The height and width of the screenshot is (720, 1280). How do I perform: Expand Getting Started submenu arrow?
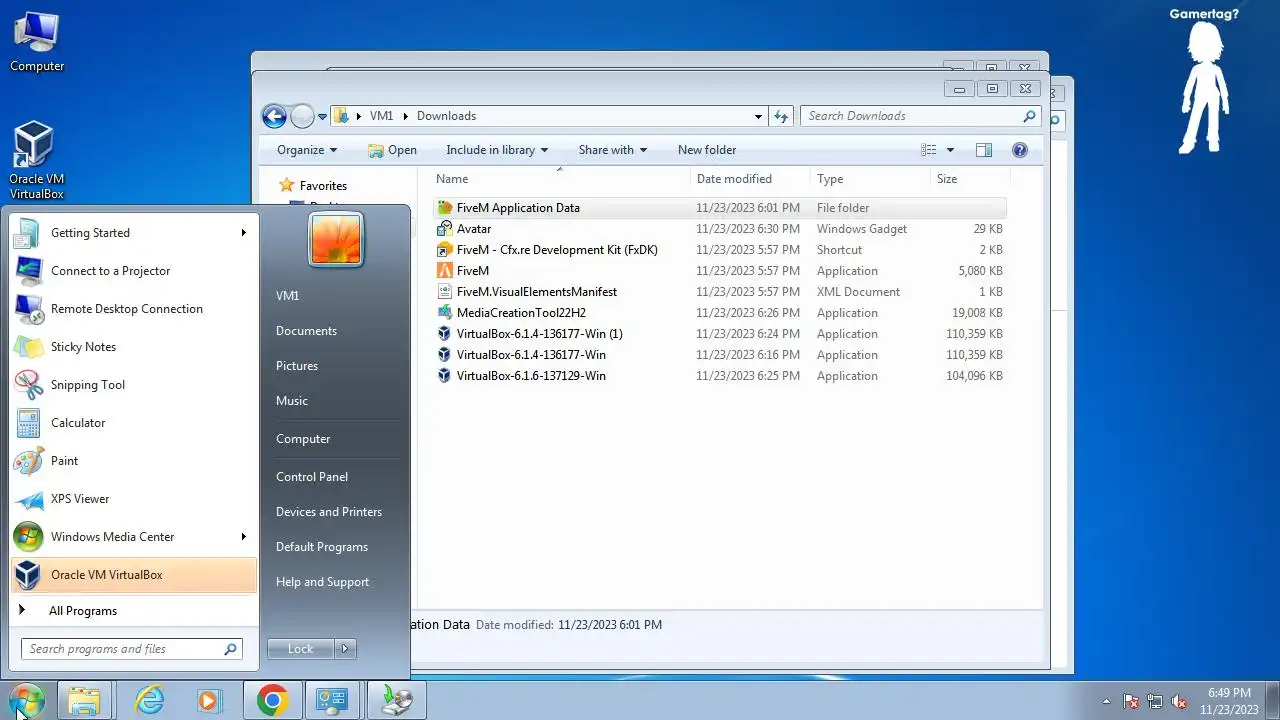243,233
